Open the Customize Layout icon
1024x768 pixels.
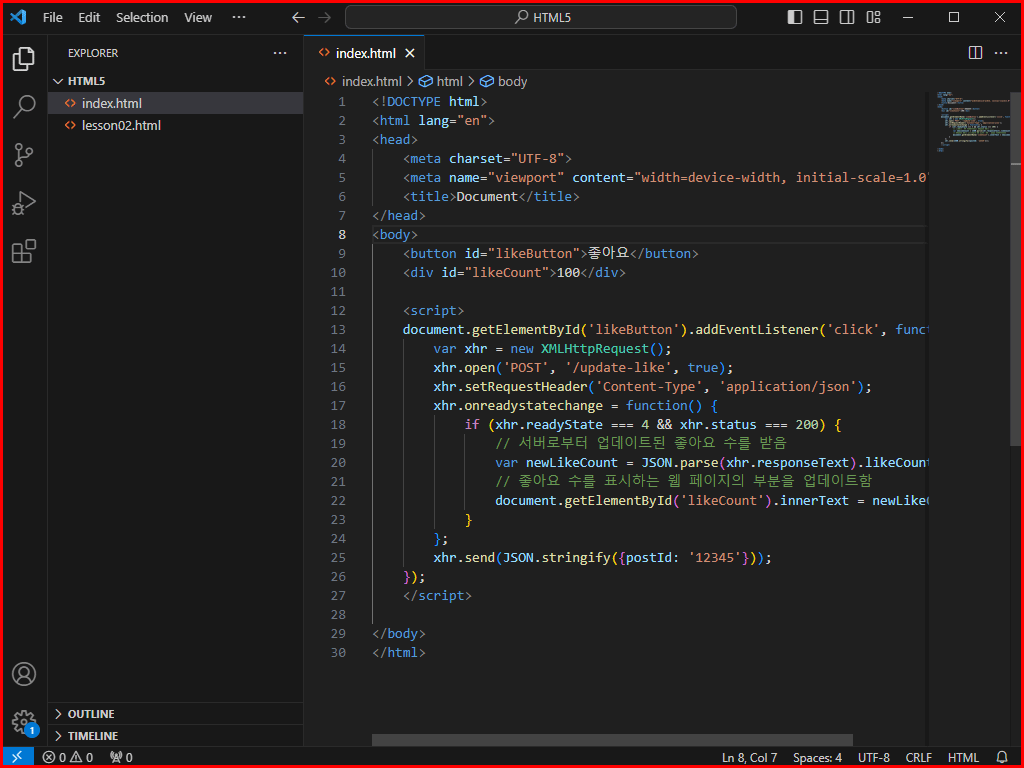874,17
